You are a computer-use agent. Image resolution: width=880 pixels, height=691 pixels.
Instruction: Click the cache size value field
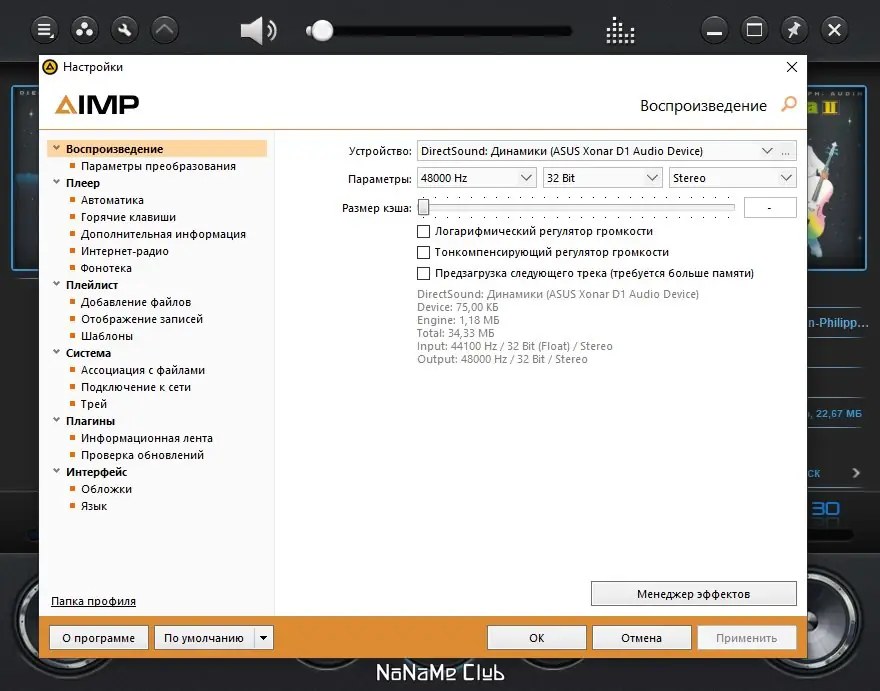[770, 208]
